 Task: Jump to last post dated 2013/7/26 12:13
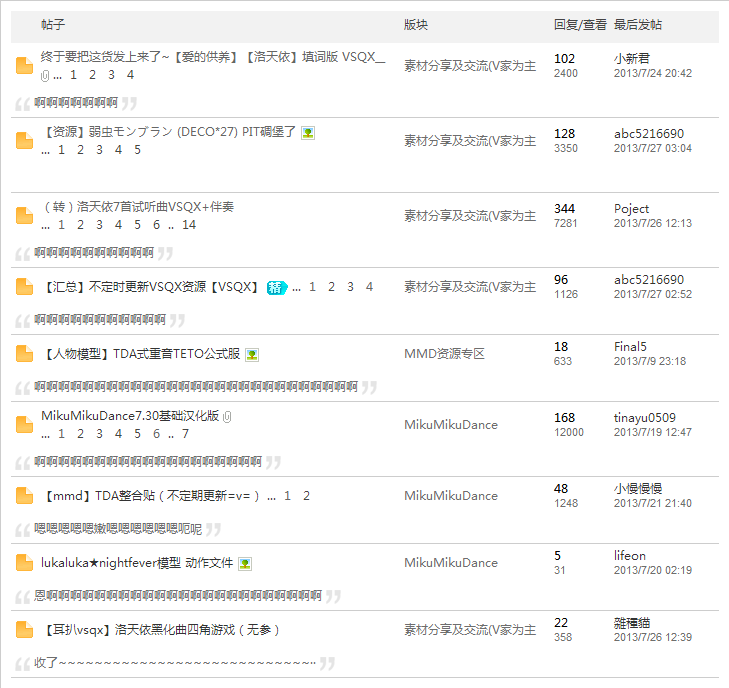click(653, 223)
